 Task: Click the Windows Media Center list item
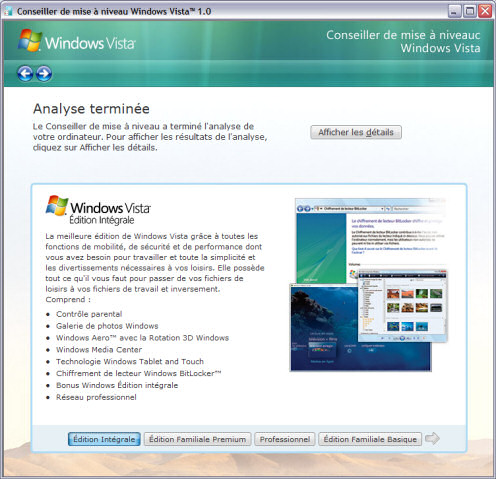(99, 349)
